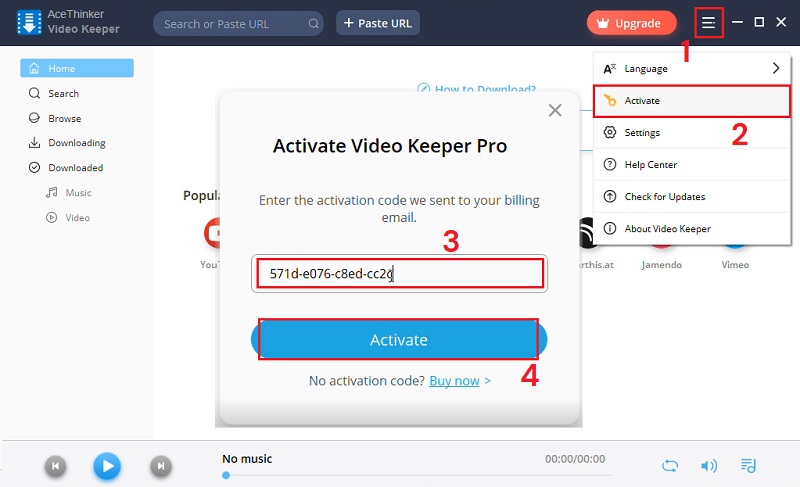Viewport: 800px width, 487px height.
Task: Click the previous track button
Action: coord(56,466)
